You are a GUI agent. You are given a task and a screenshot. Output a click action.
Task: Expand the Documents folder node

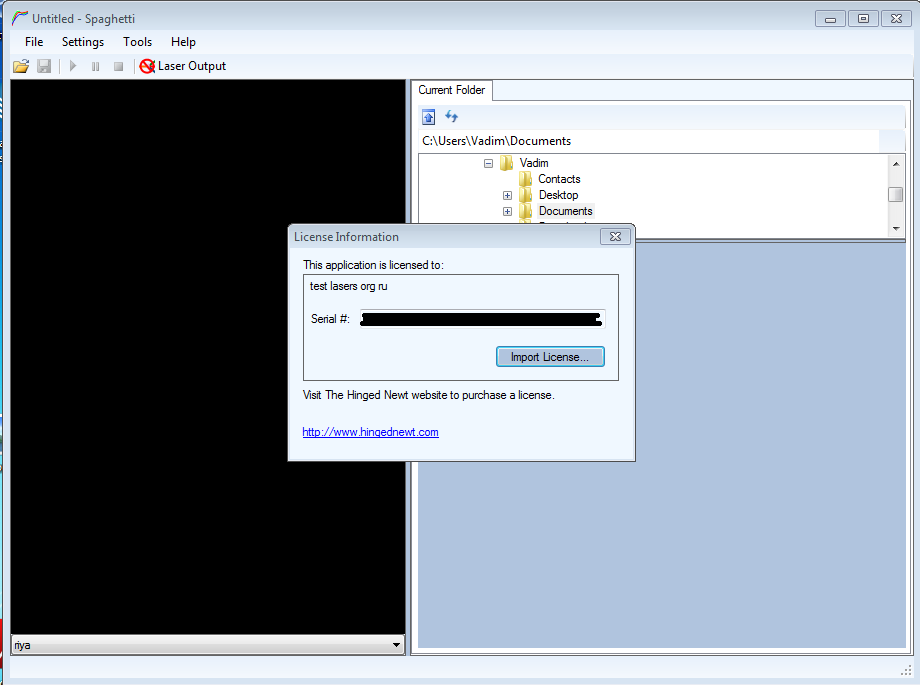507,211
